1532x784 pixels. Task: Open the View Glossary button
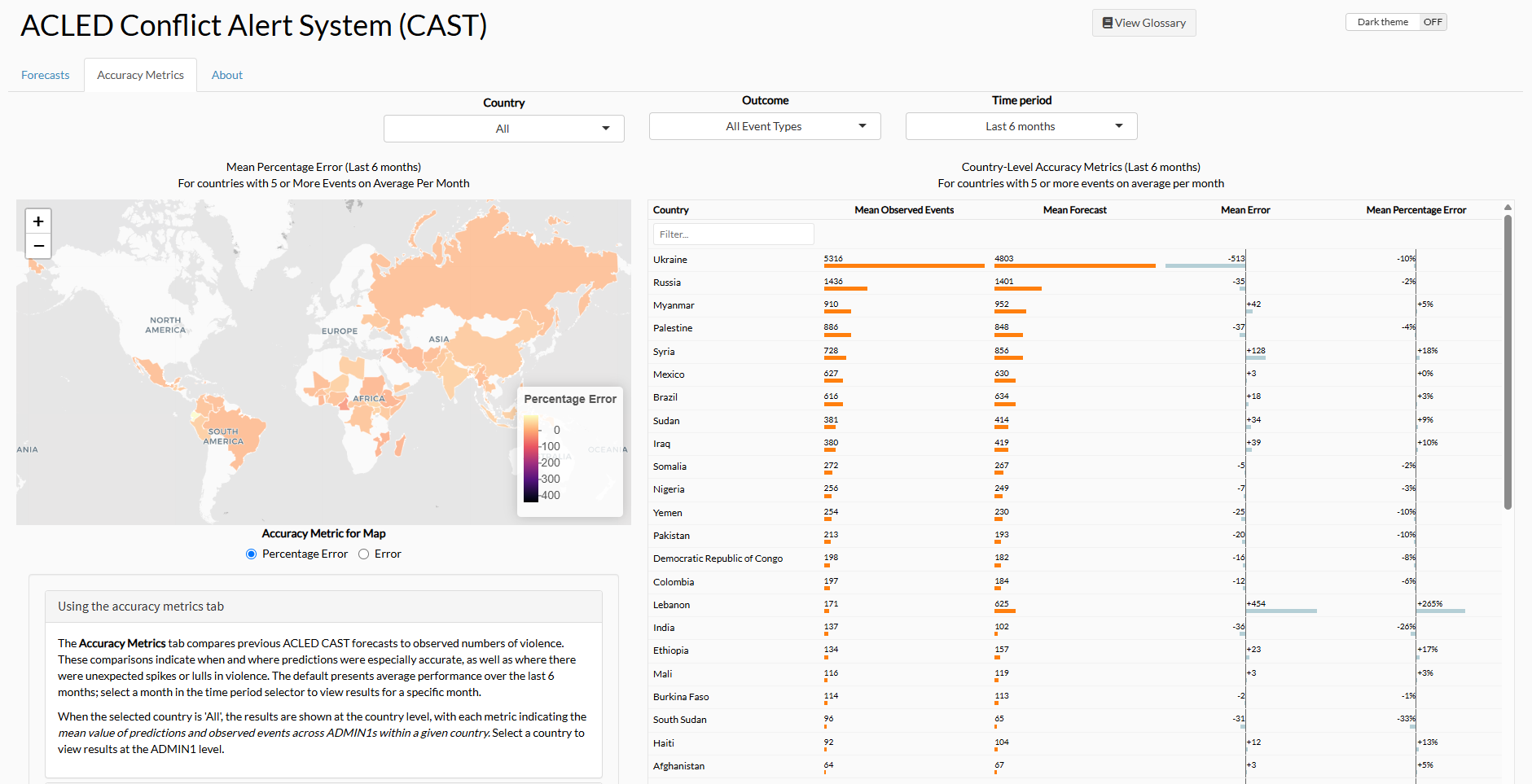[1144, 23]
